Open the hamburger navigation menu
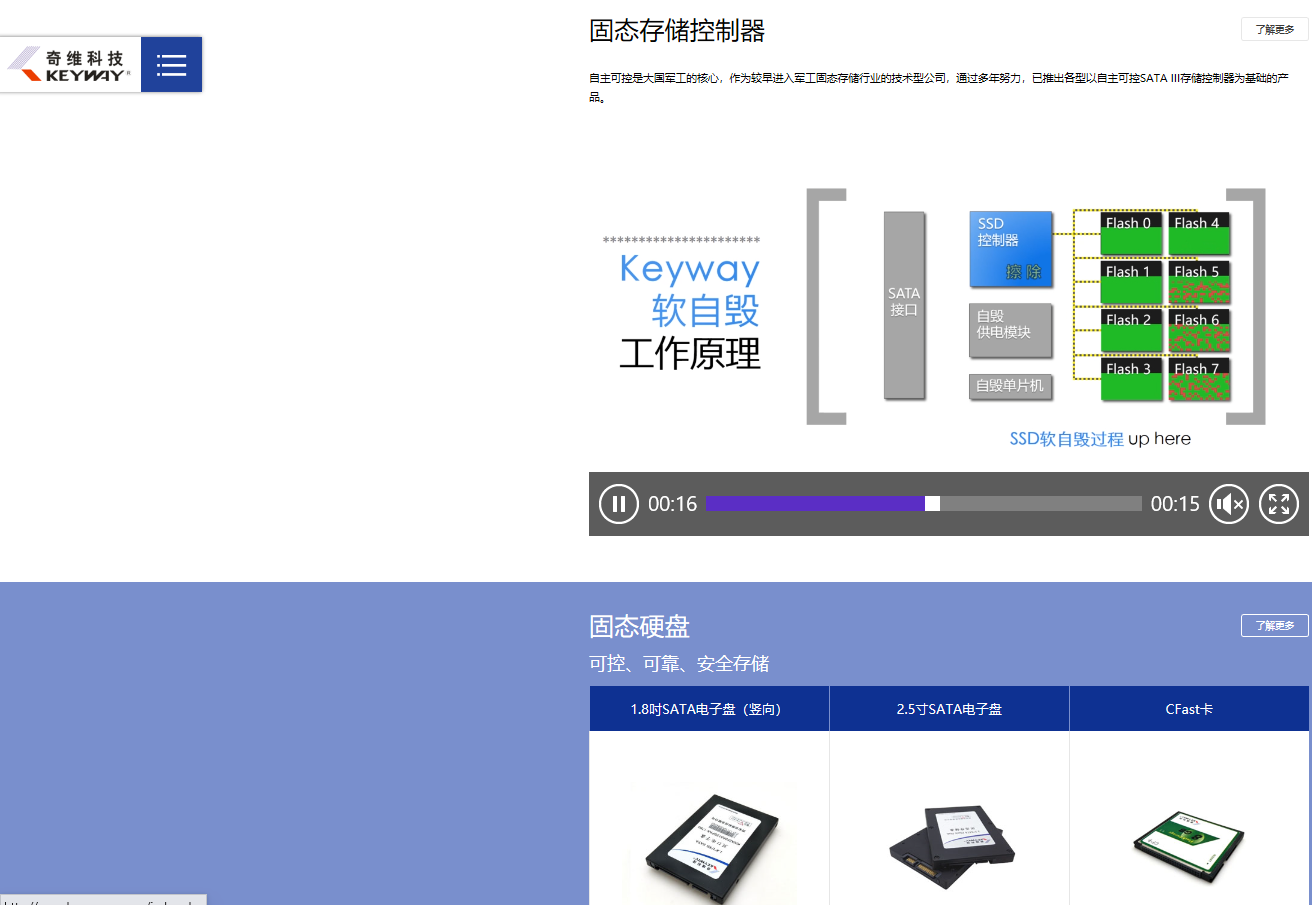This screenshot has height=905, width=1312. 172,65
